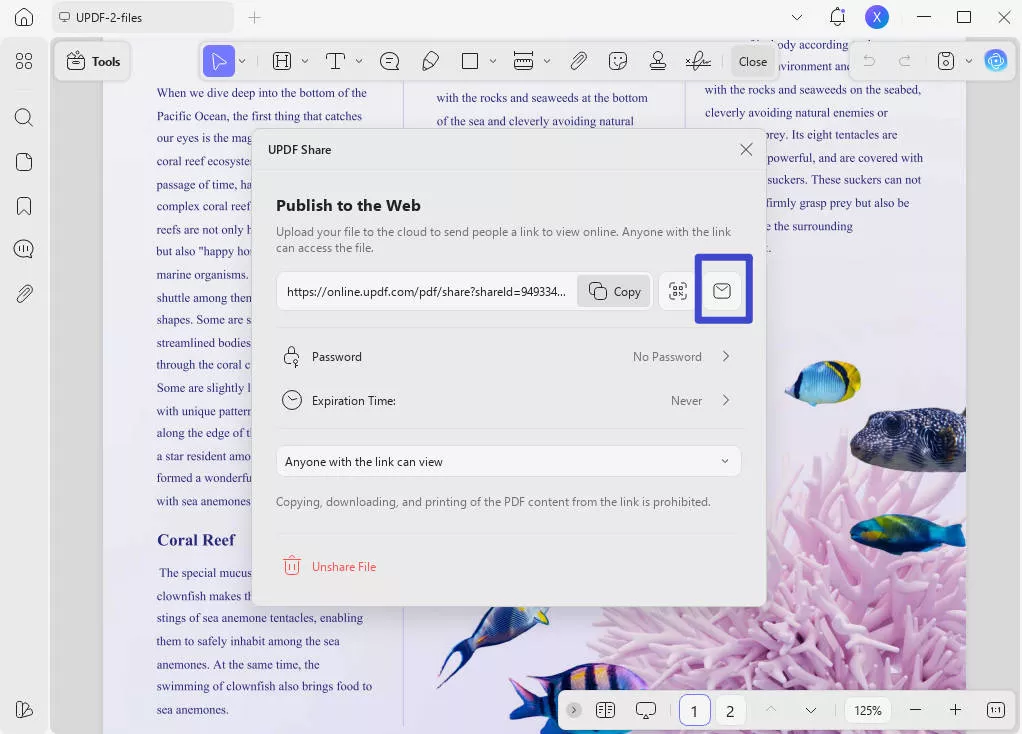Increase zoom with the plus control

coord(954,710)
